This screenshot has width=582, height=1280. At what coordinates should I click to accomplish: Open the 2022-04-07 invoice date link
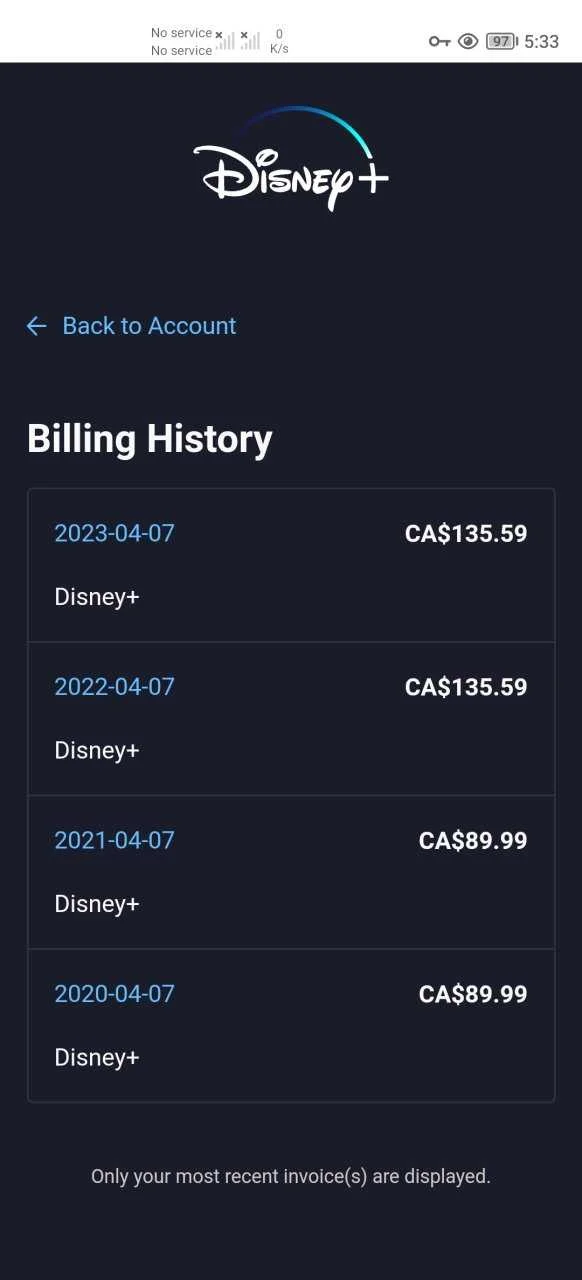coord(114,687)
